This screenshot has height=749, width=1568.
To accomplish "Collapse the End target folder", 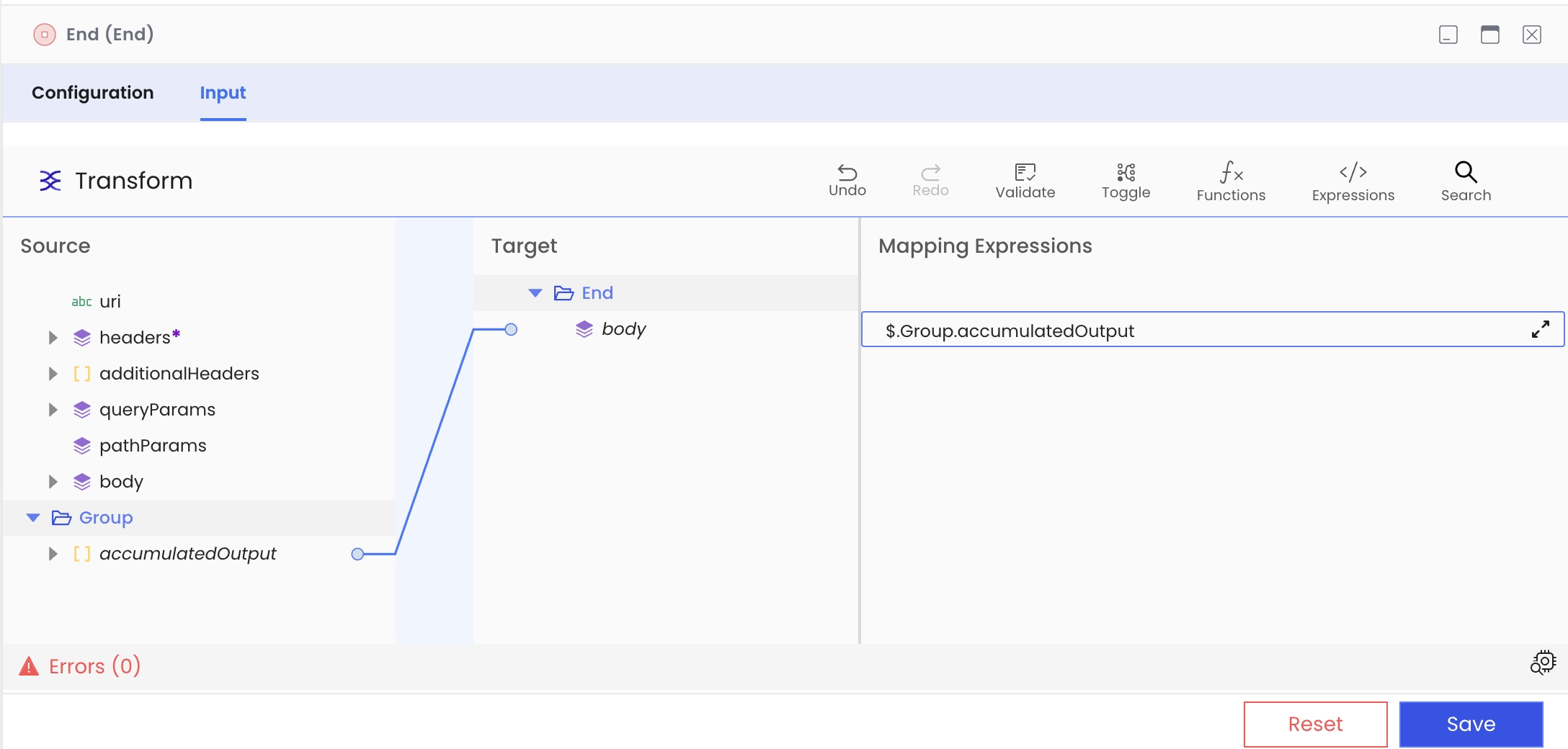I will pyautogui.click(x=535, y=293).
